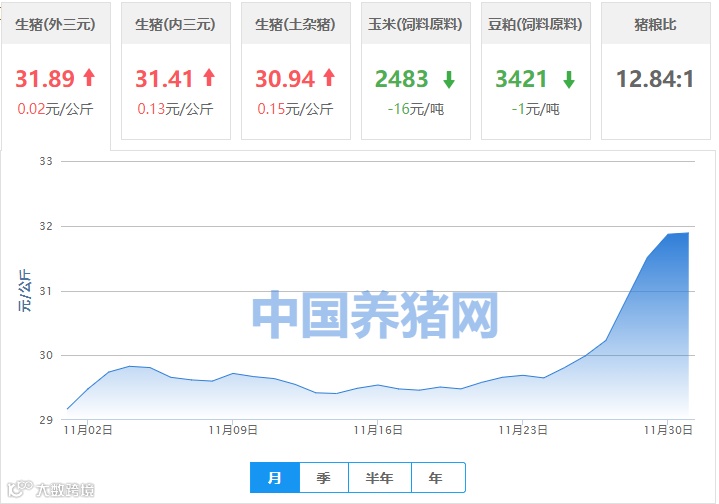Click the 11月16日 x-axis label
The image size is (719, 504).
click(378, 430)
